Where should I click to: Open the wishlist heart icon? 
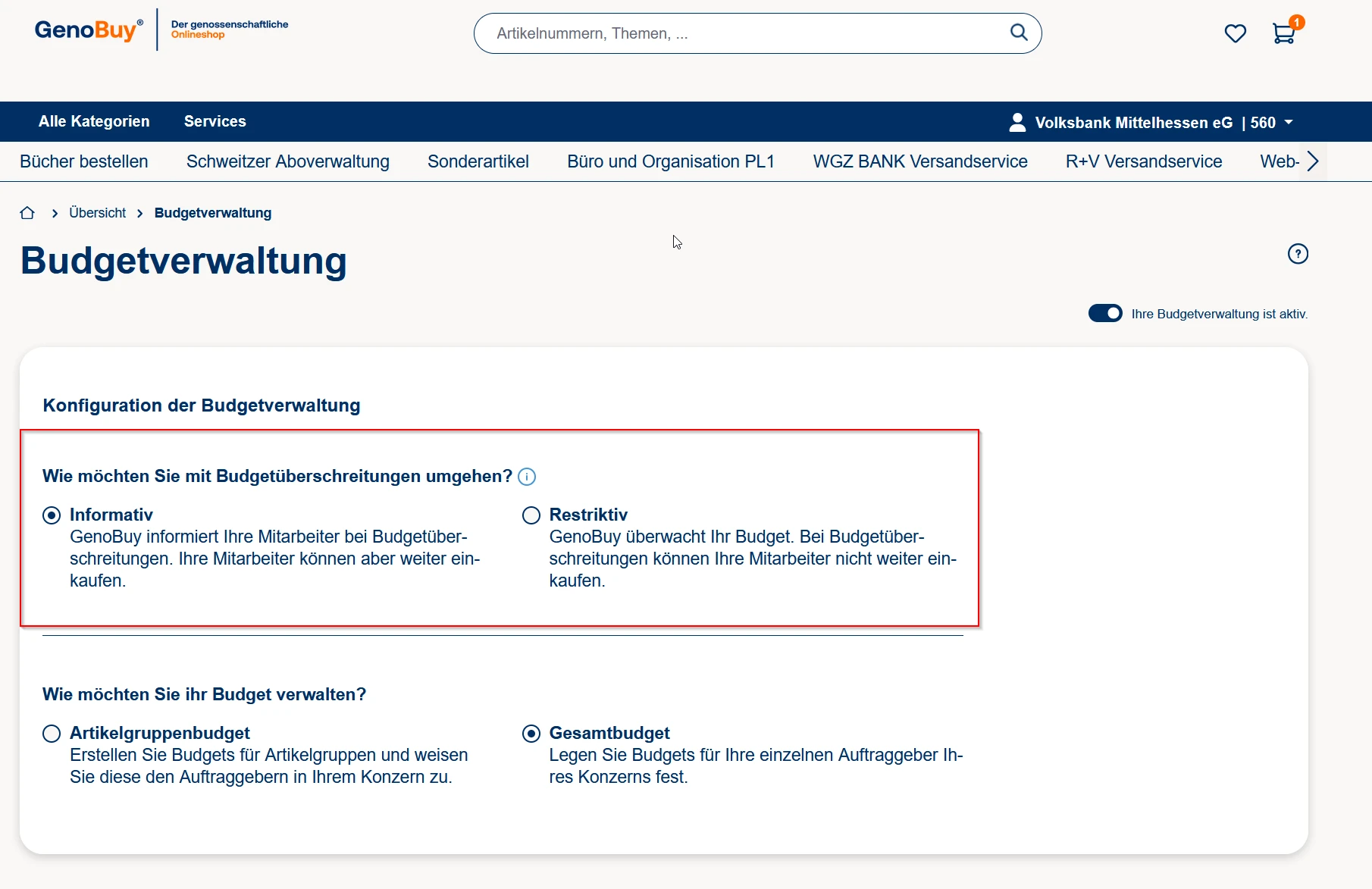pos(1235,33)
